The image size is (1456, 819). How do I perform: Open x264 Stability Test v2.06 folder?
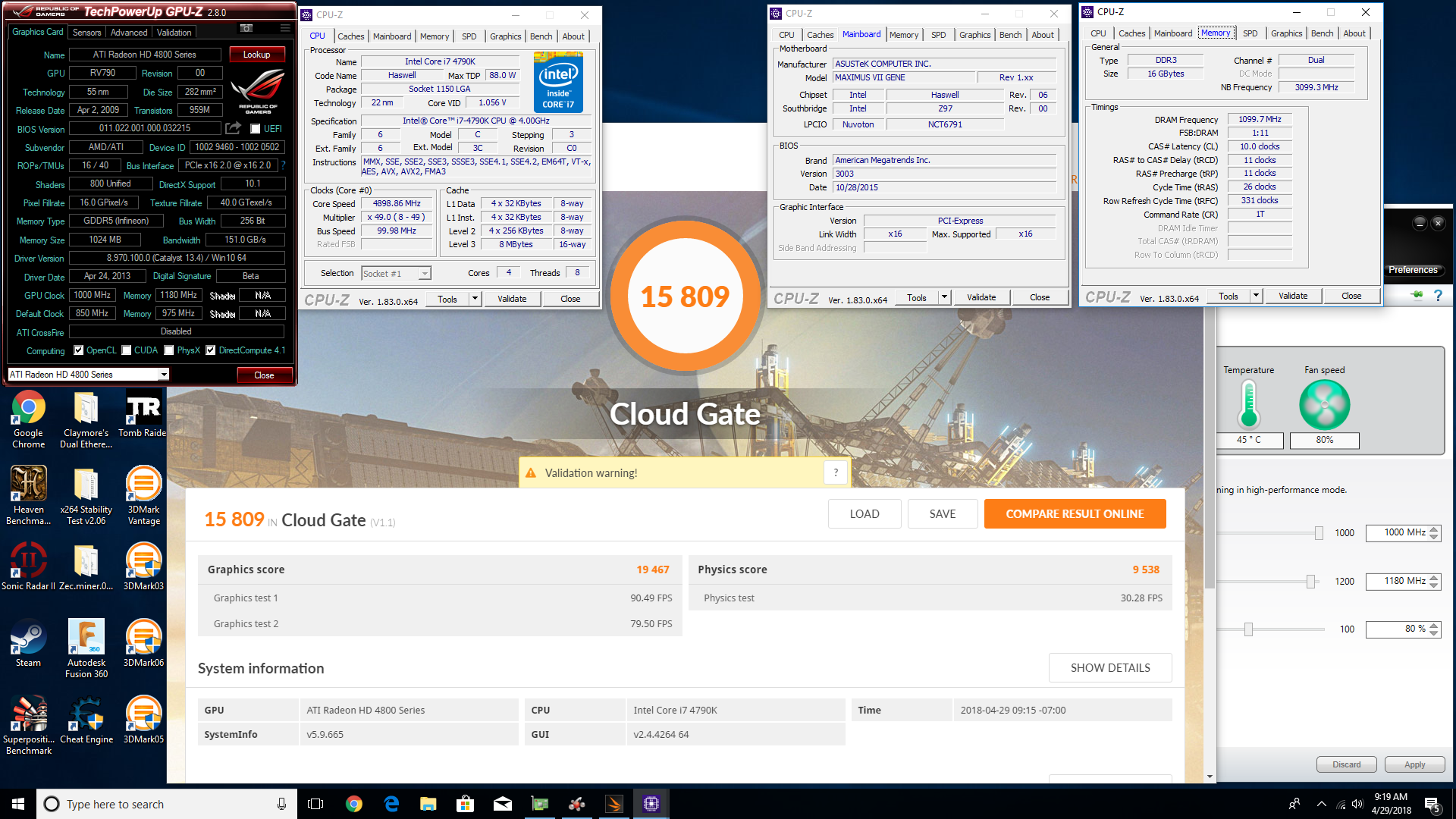(86, 495)
